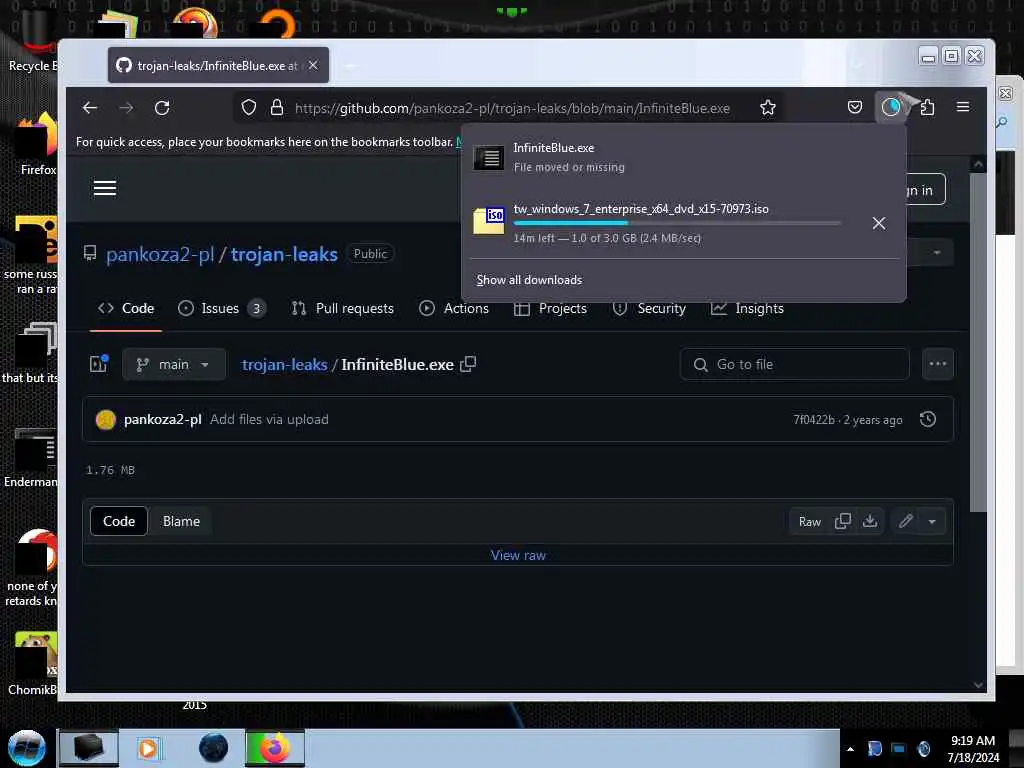Open the Windows Start button

point(27,748)
